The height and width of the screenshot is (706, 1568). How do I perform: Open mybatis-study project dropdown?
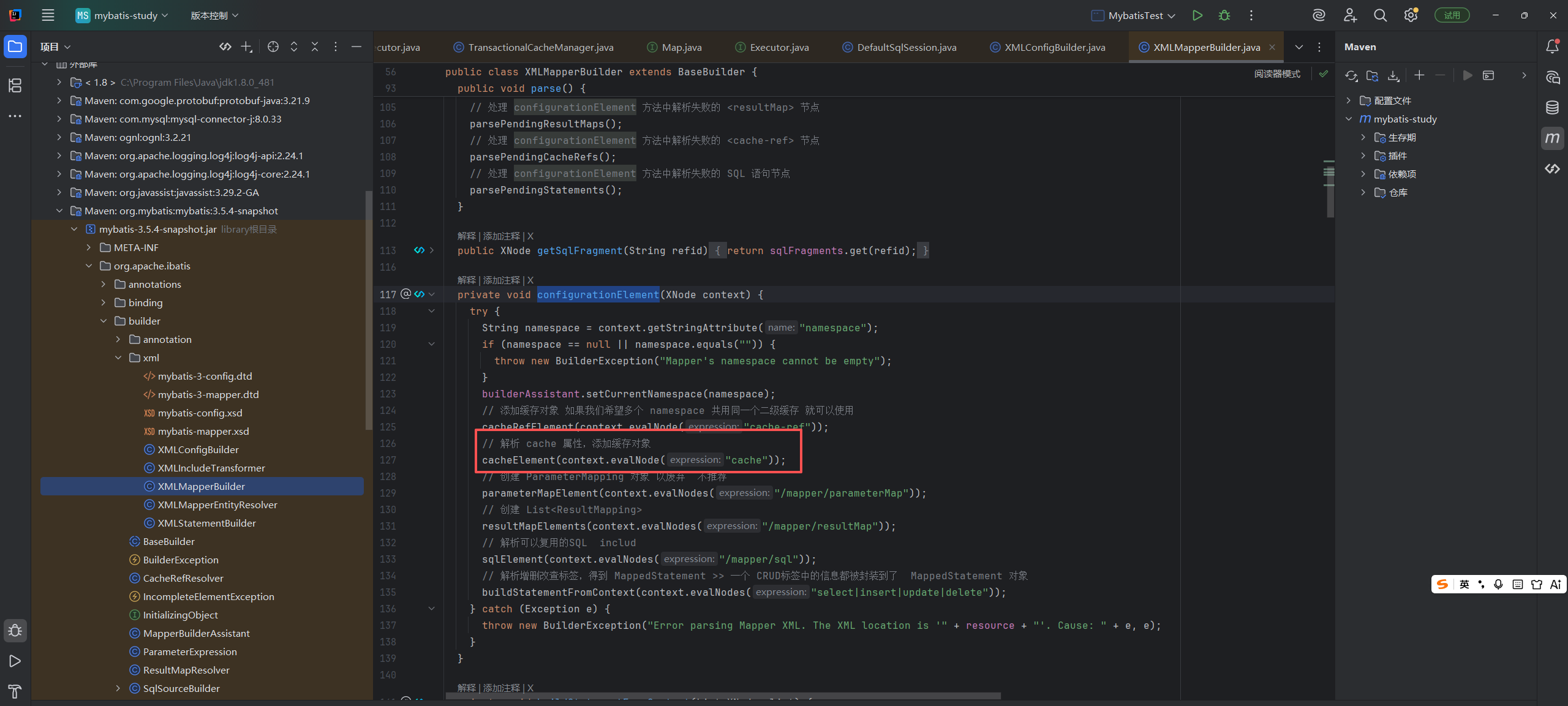(122, 15)
